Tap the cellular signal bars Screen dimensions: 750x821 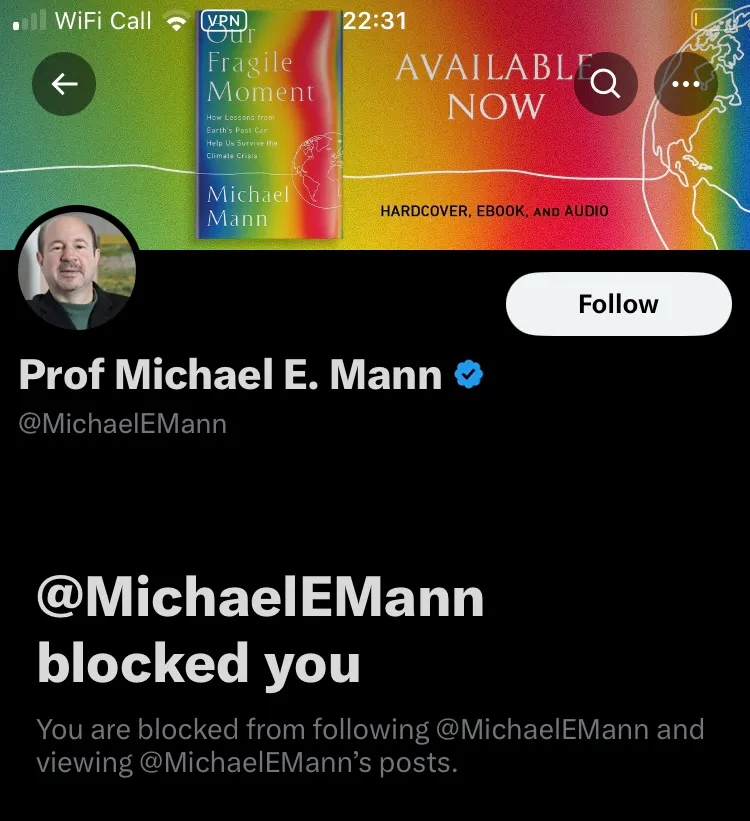pos(29,21)
